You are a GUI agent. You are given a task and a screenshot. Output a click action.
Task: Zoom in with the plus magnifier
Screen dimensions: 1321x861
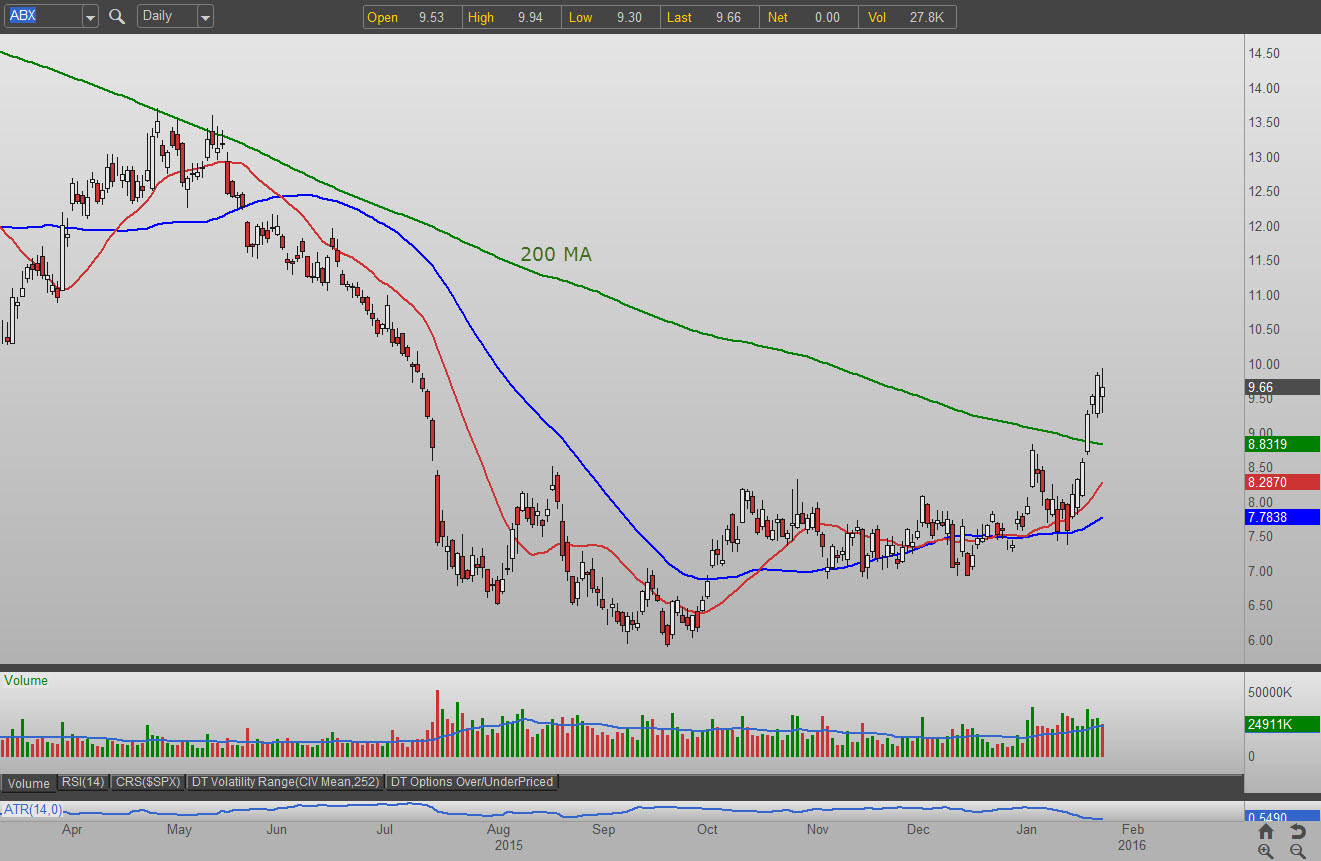1266,851
